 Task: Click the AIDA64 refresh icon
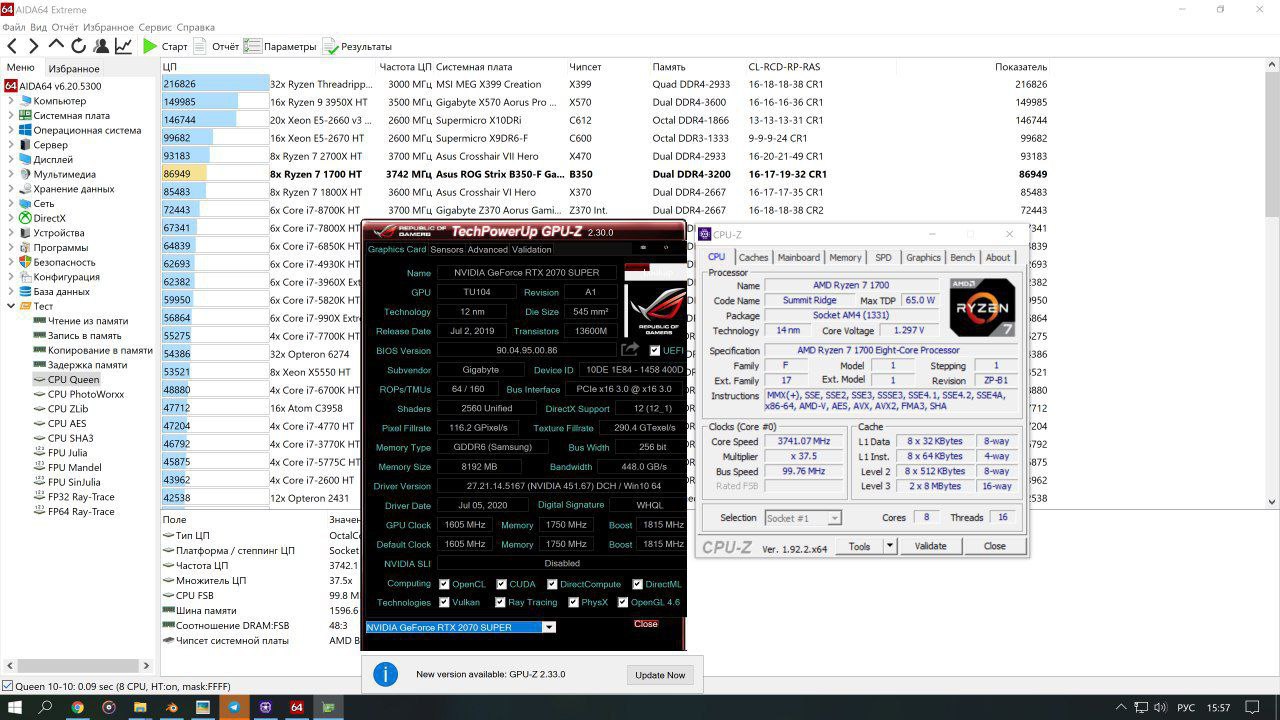pyautogui.click(x=78, y=46)
